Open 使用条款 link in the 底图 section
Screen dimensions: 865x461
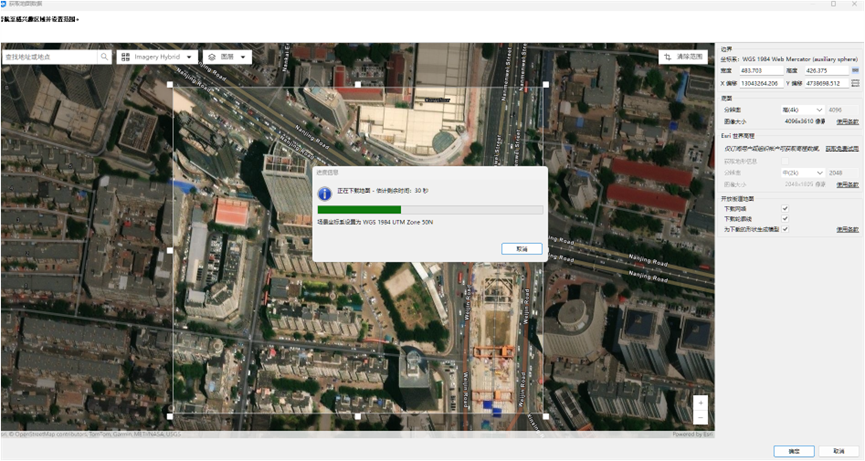click(847, 122)
